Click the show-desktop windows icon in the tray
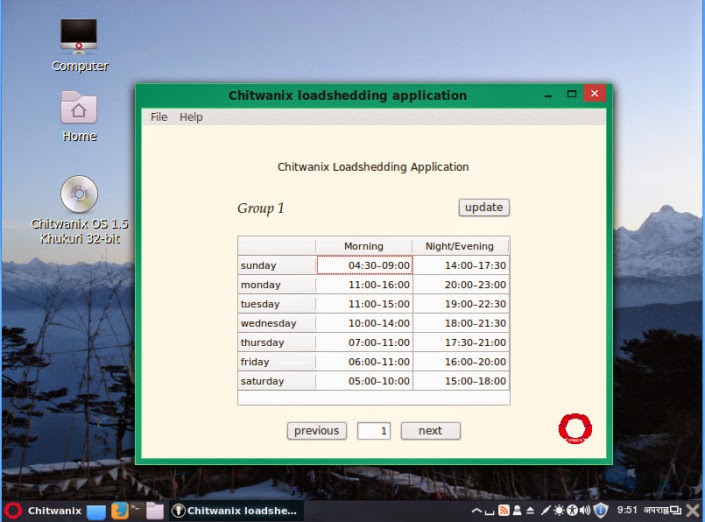The width and height of the screenshot is (705, 522). coord(676,510)
